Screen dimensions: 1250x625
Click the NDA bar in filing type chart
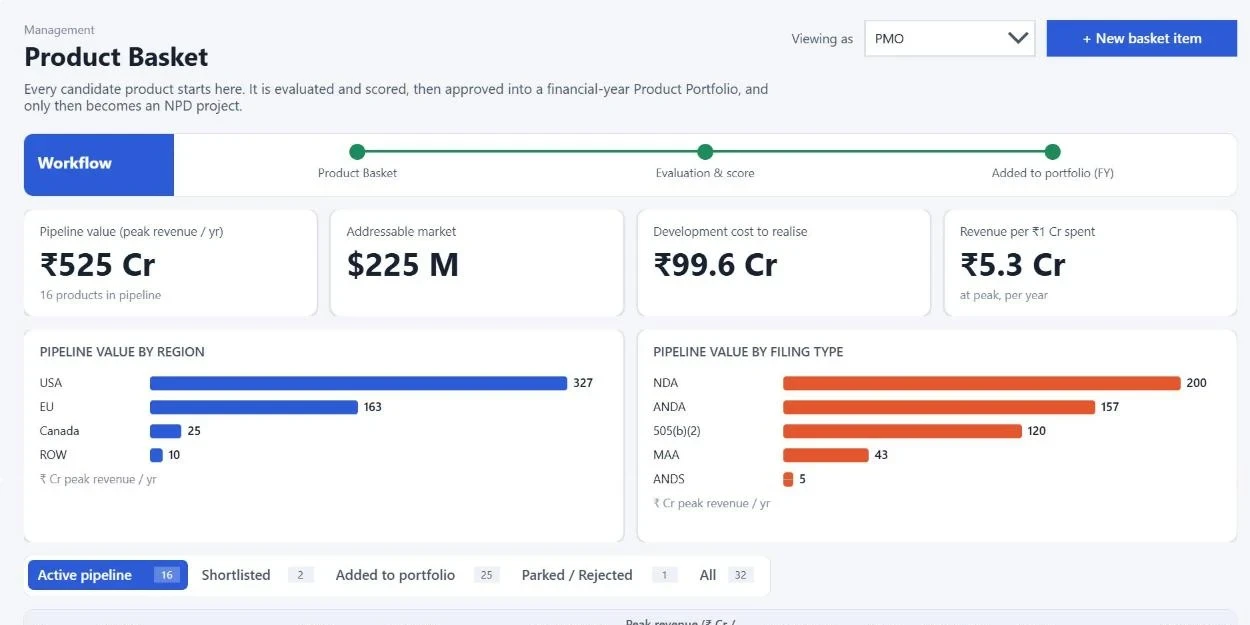pyautogui.click(x=982, y=383)
